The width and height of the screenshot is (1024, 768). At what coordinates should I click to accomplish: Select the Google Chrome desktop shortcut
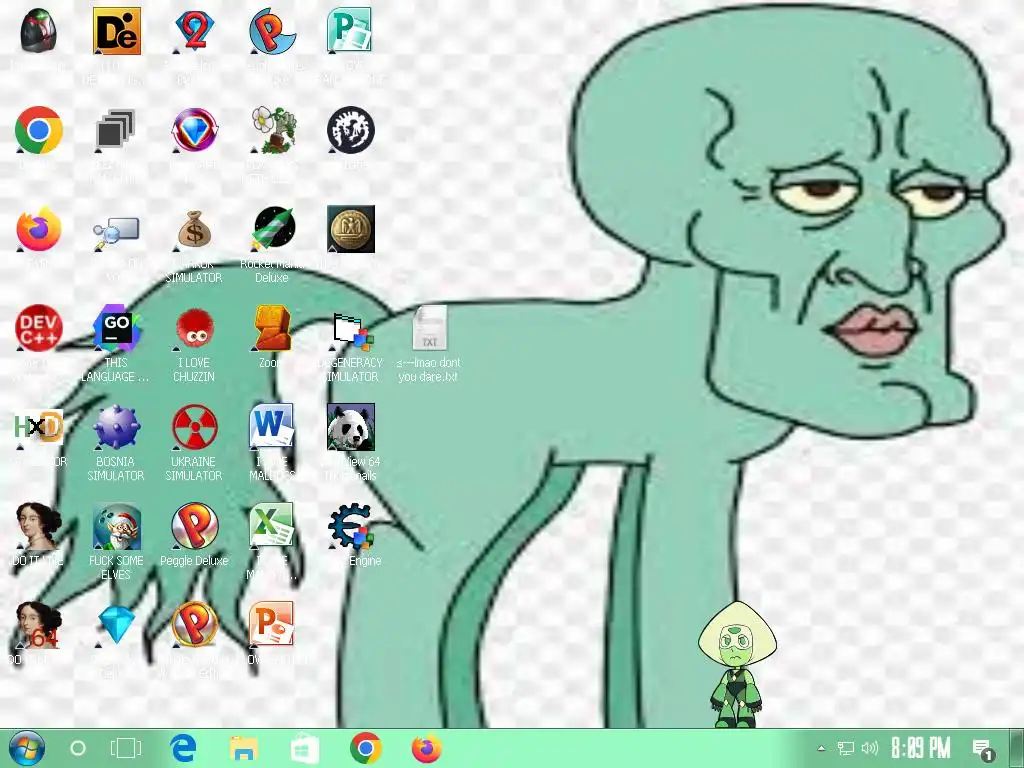coord(39,130)
